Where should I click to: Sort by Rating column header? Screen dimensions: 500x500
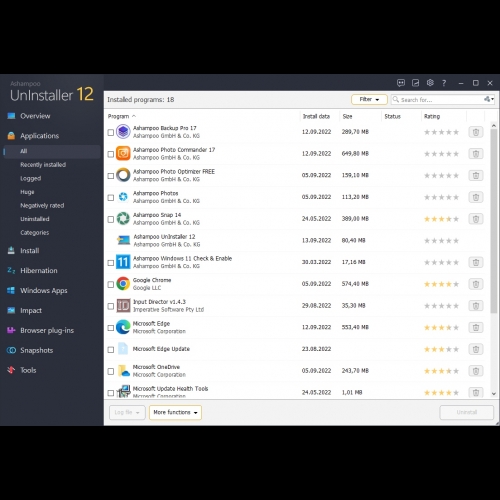[432, 116]
